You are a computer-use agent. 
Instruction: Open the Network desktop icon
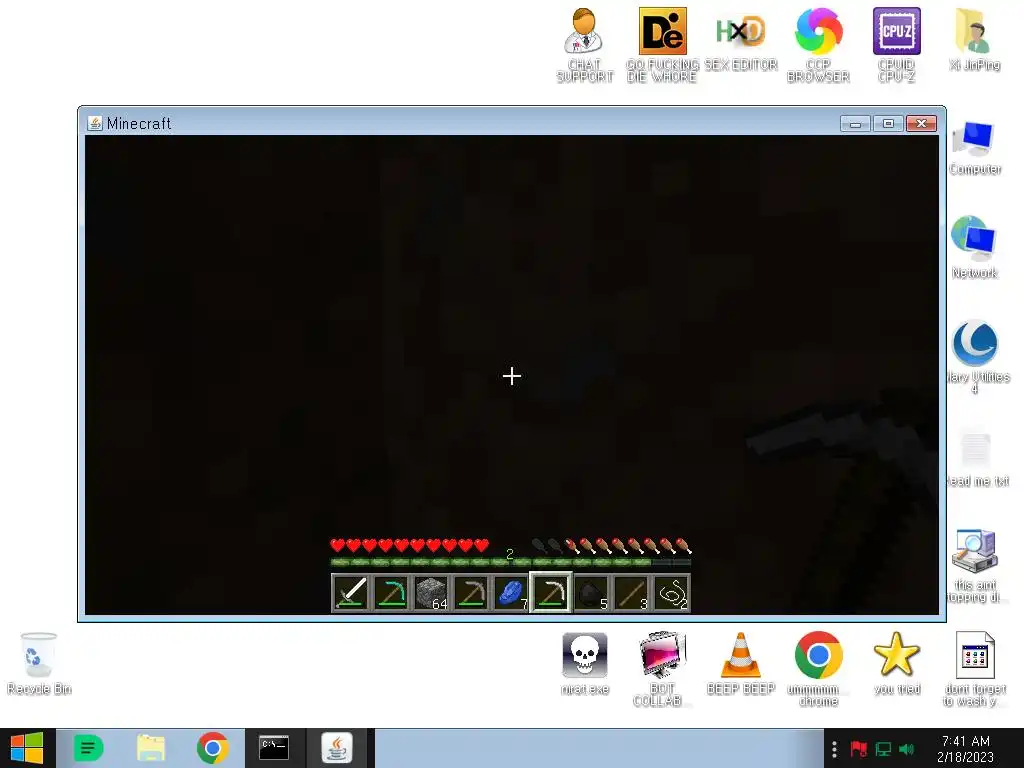pos(974,247)
